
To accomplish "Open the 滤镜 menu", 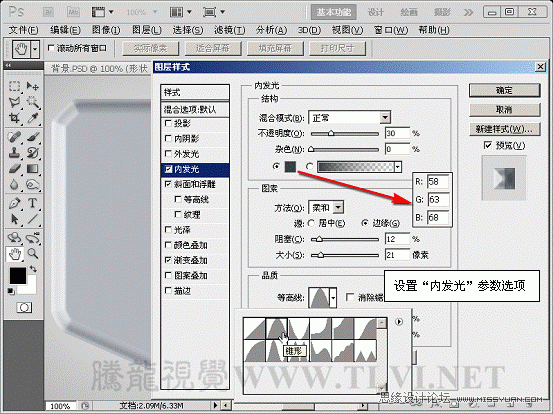I will click(230, 31).
